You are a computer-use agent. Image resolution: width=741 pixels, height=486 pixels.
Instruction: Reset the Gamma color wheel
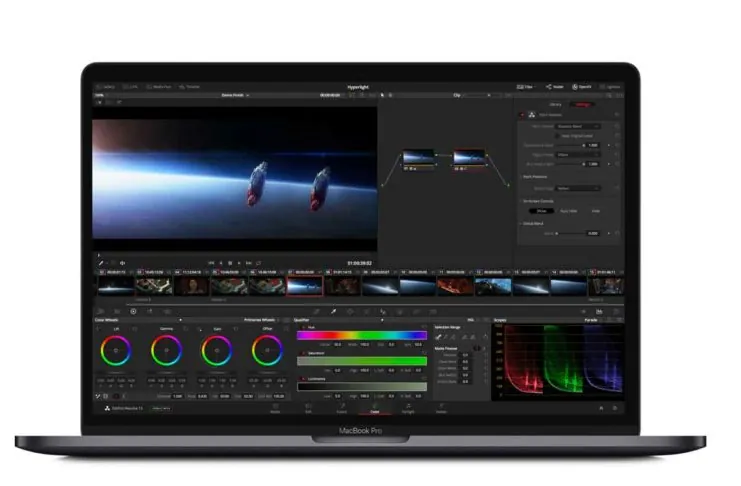[185, 329]
